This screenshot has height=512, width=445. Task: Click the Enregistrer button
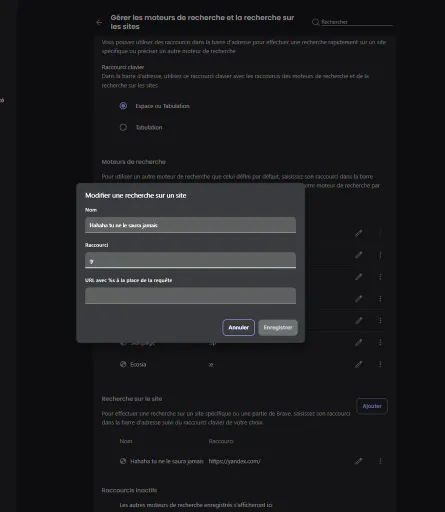tap(278, 327)
